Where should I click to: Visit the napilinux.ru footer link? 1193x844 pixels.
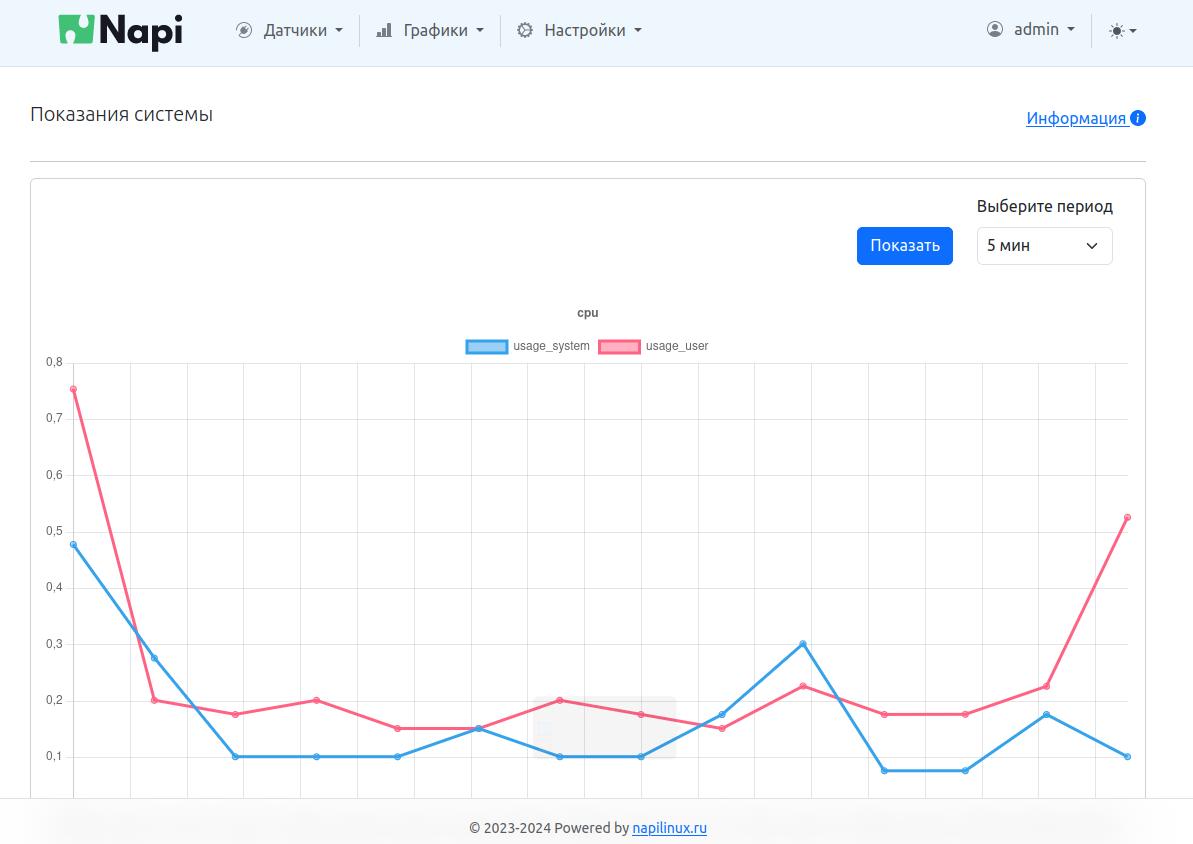(669, 828)
